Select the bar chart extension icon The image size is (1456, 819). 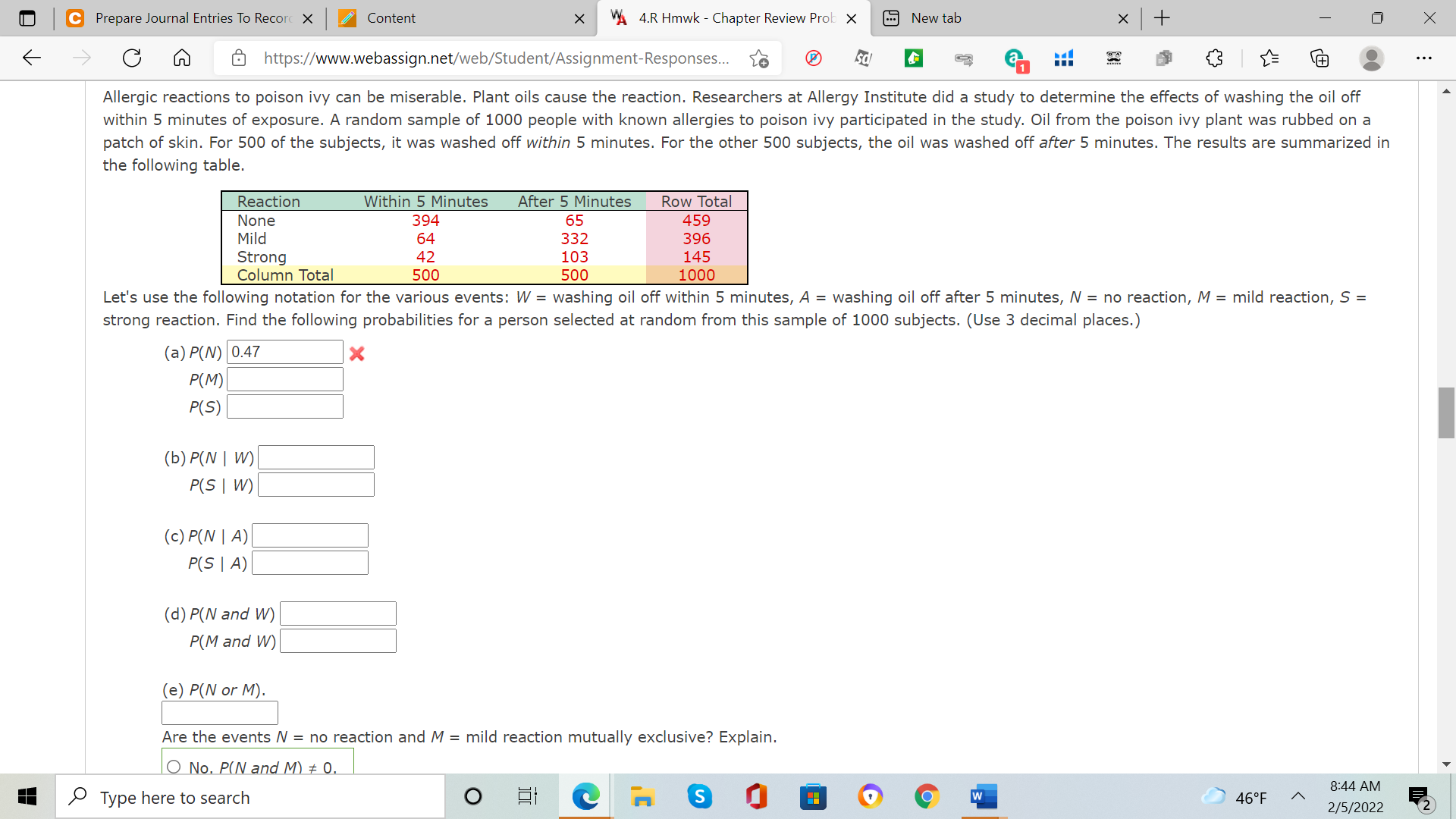(1063, 58)
